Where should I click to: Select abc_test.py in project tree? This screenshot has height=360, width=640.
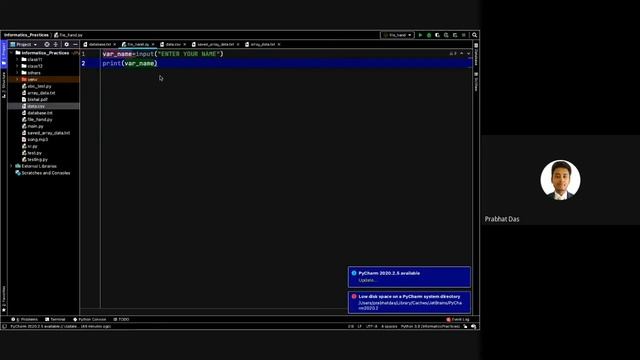(x=39, y=86)
